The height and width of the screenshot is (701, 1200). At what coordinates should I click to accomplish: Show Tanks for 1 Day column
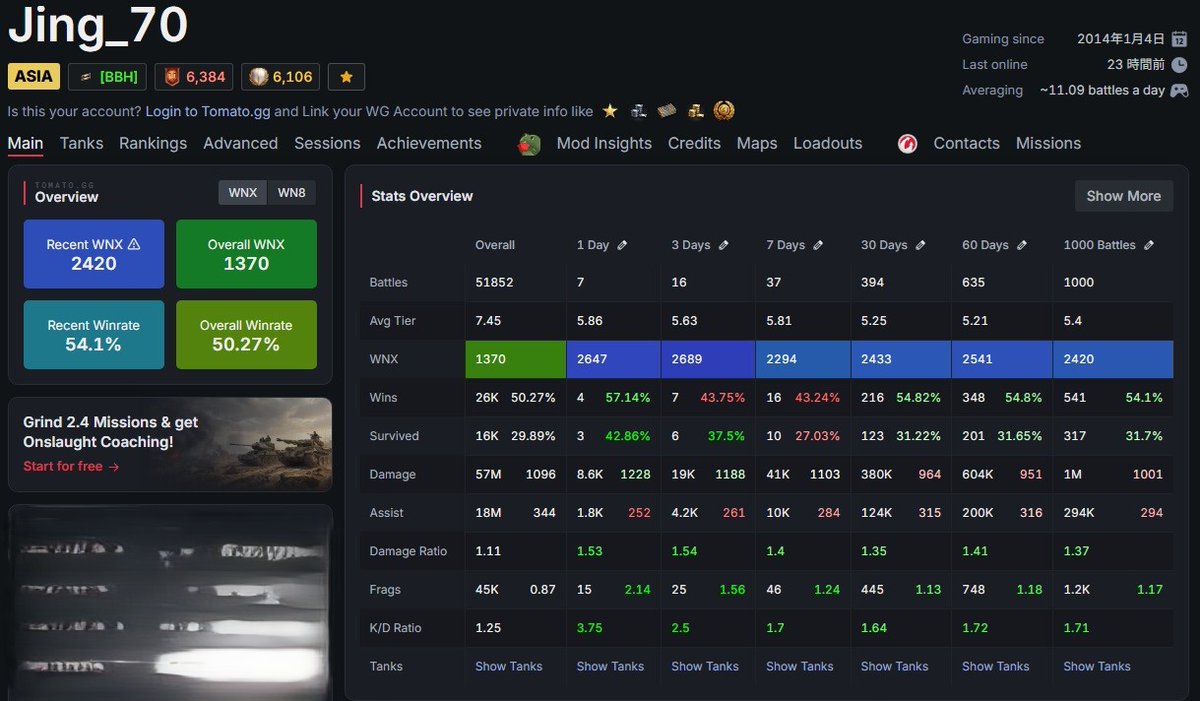(610, 666)
